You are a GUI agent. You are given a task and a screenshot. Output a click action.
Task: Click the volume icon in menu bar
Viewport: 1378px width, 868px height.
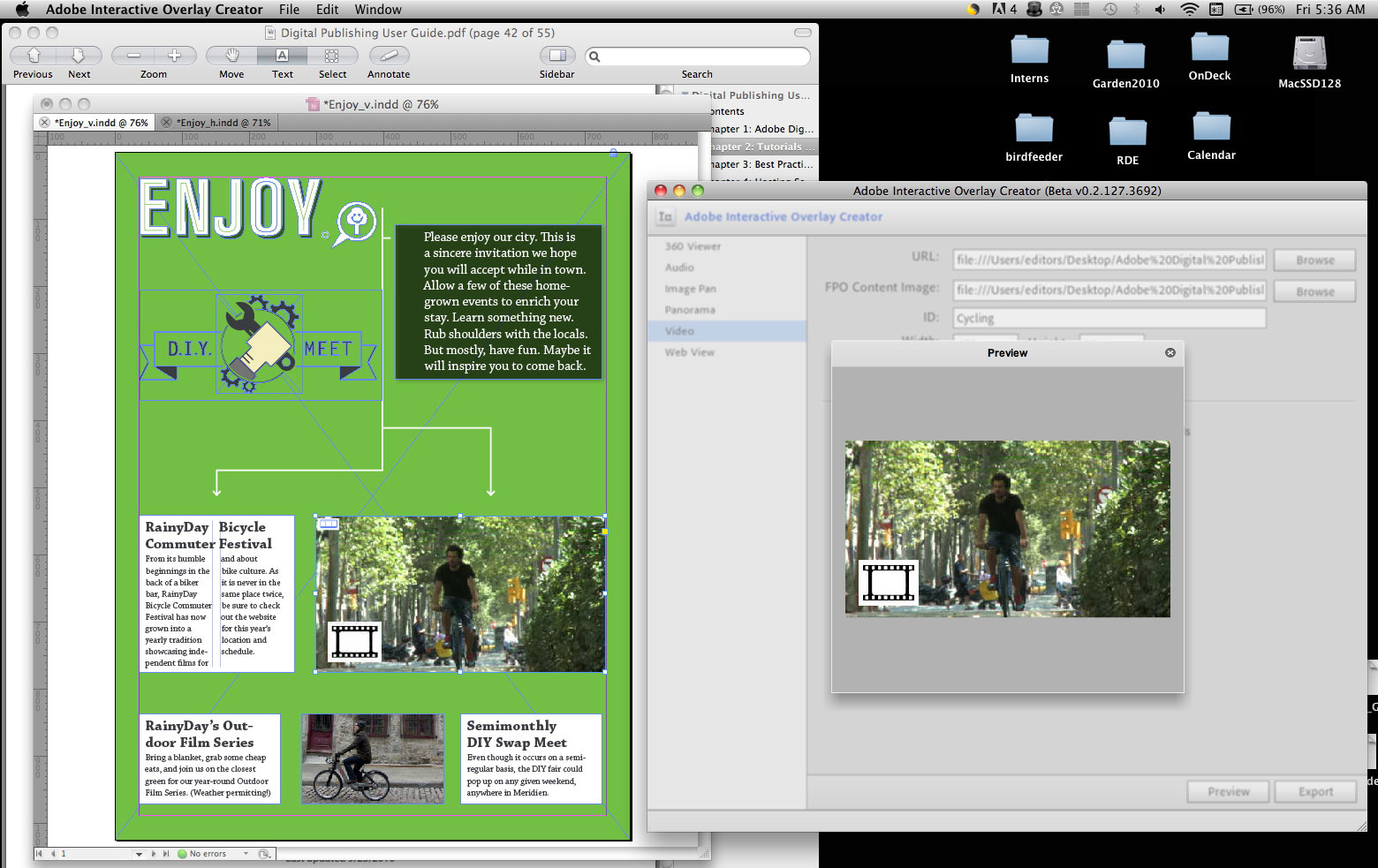tap(1160, 10)
